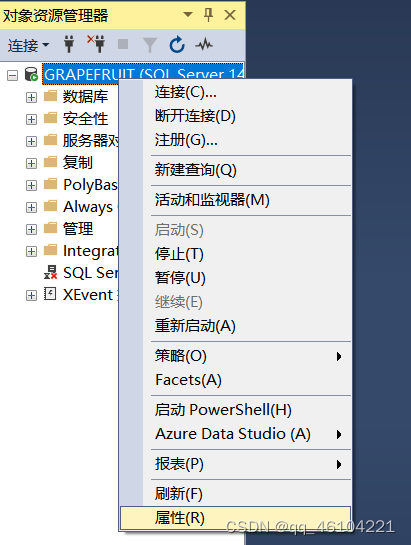
Task: Open the panel window position dropdown arrow
Action: (x=188, y=15)
